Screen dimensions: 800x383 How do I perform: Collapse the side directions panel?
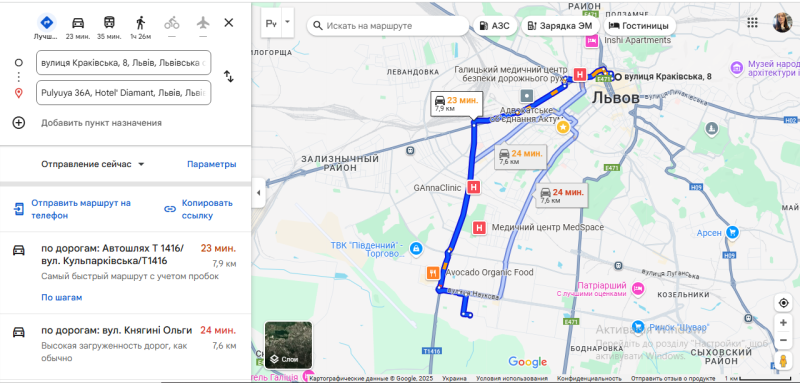point(258,193)
